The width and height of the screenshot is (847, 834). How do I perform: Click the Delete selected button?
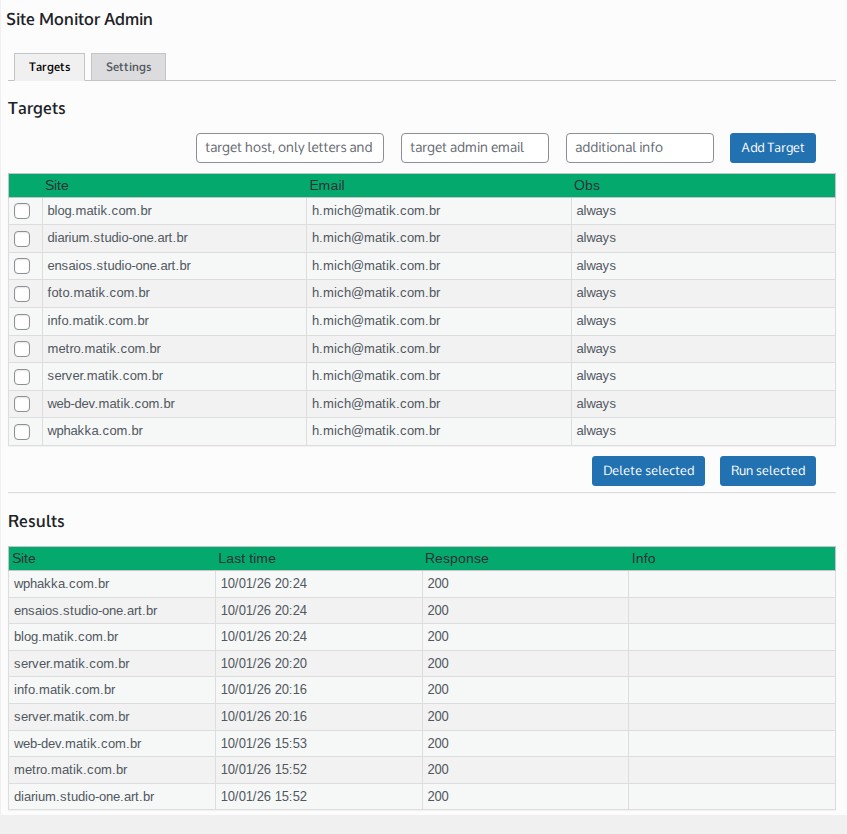(648, 471)
